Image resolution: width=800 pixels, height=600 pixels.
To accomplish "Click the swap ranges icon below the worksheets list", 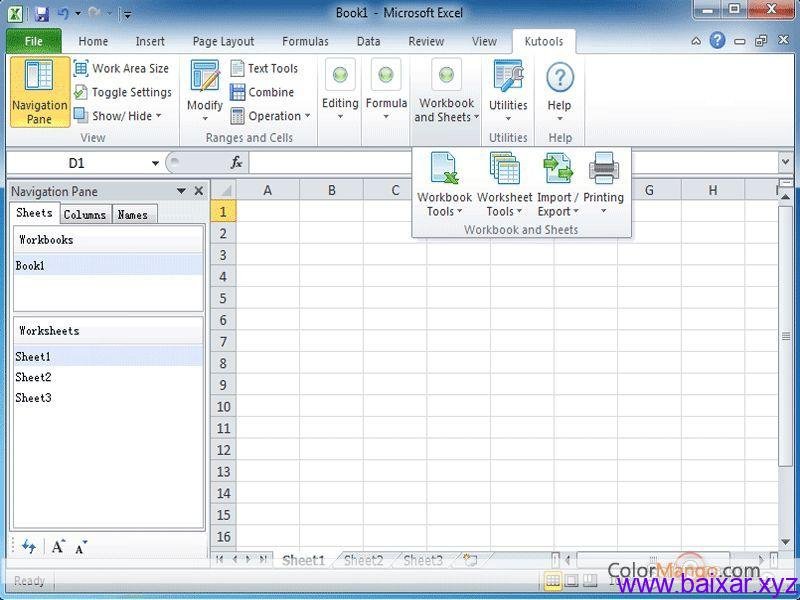I will [28, 546].
